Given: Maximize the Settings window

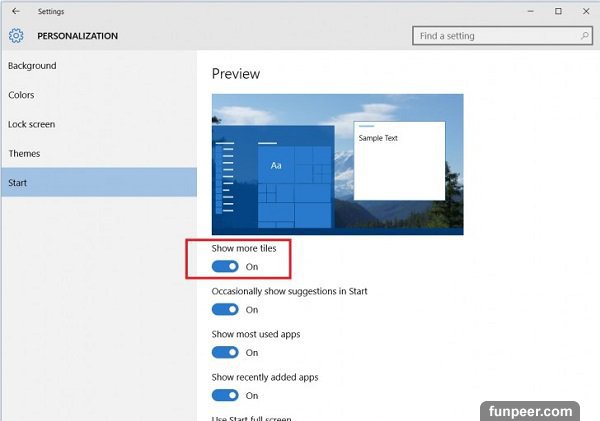Looking at the screenshot, I should point(558,11).
